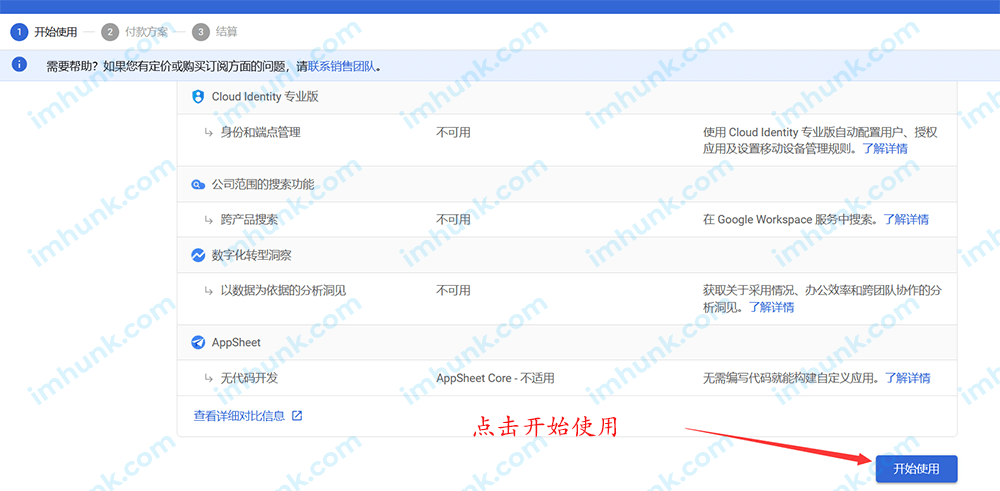The width and height of the screenshot is (1000, 491).
Task: Click external link icon beside 查看详细对比信息
Action: [x=297, y=416]
